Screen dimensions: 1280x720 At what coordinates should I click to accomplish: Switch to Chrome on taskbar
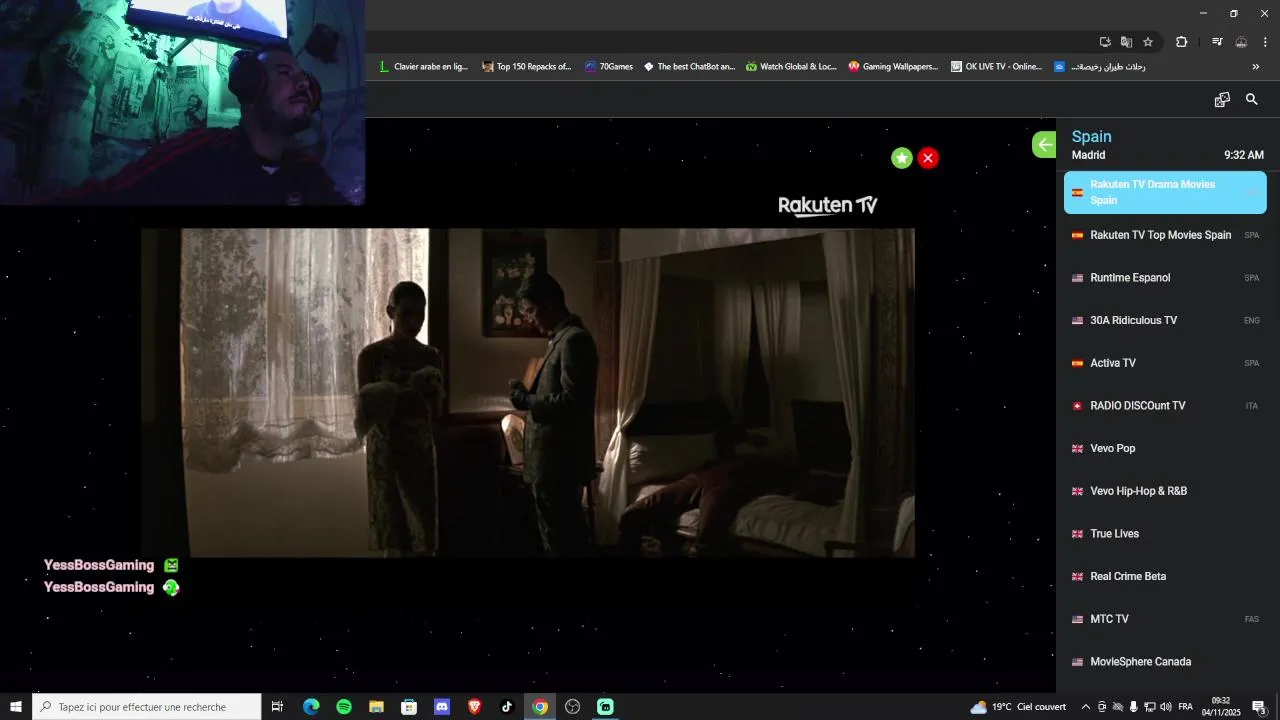[540, 707]
